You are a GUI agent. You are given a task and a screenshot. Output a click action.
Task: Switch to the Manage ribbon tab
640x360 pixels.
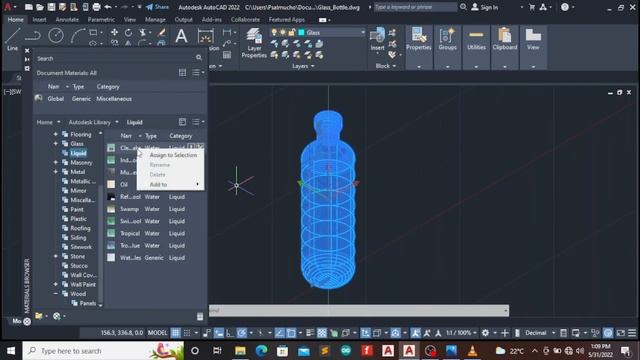155,20
